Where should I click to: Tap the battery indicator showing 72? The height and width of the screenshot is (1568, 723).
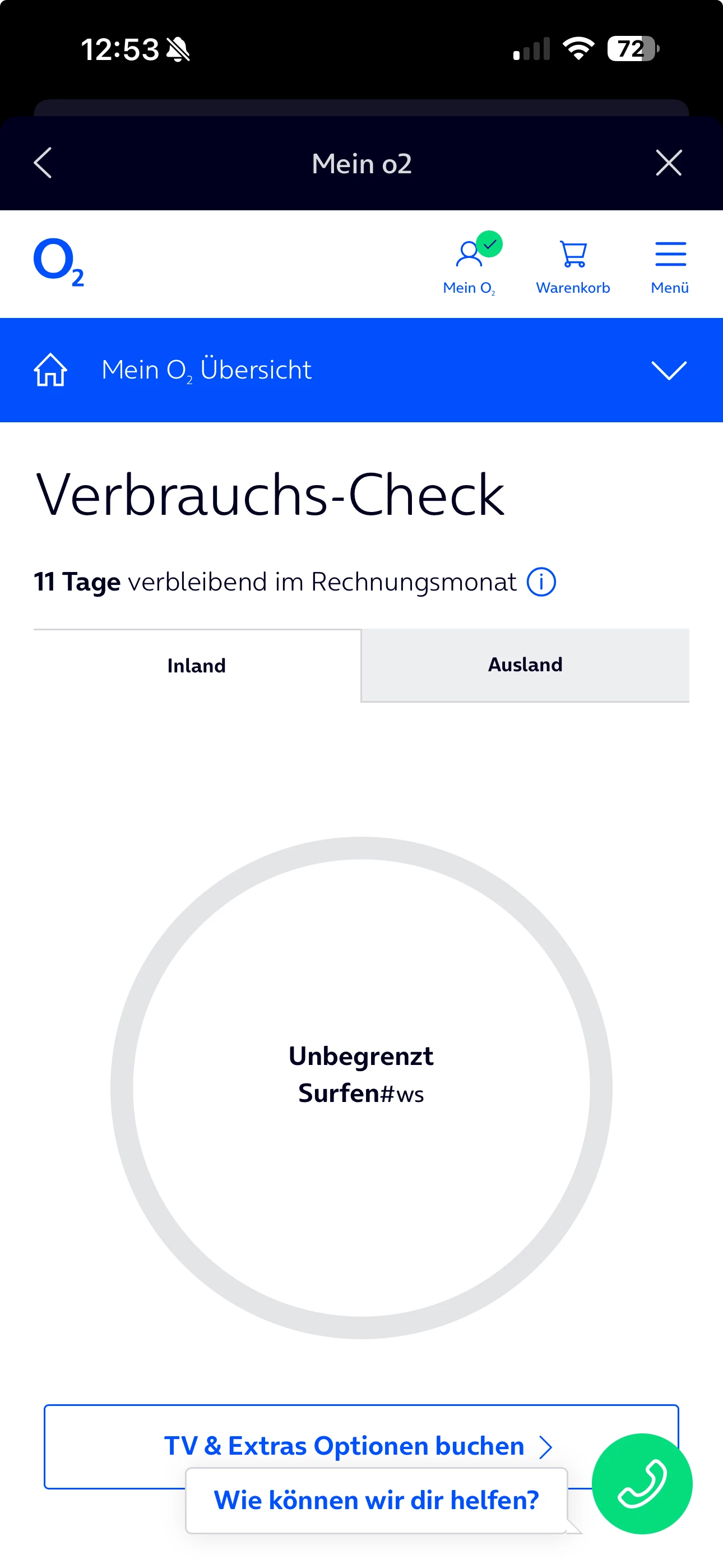(633, 49)
